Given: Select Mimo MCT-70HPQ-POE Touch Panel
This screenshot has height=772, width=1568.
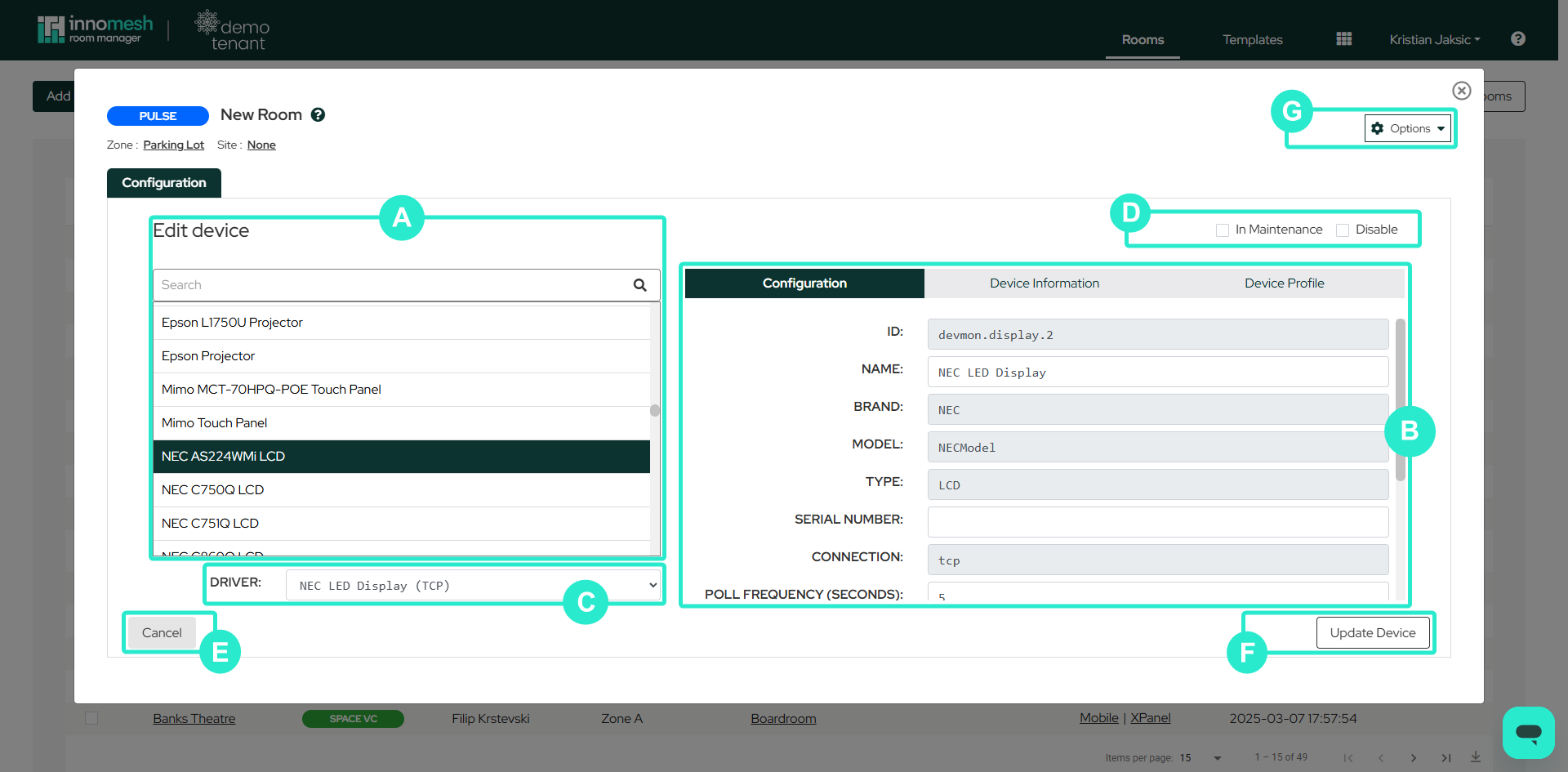Looking at the screenshot, I should 402,390.
